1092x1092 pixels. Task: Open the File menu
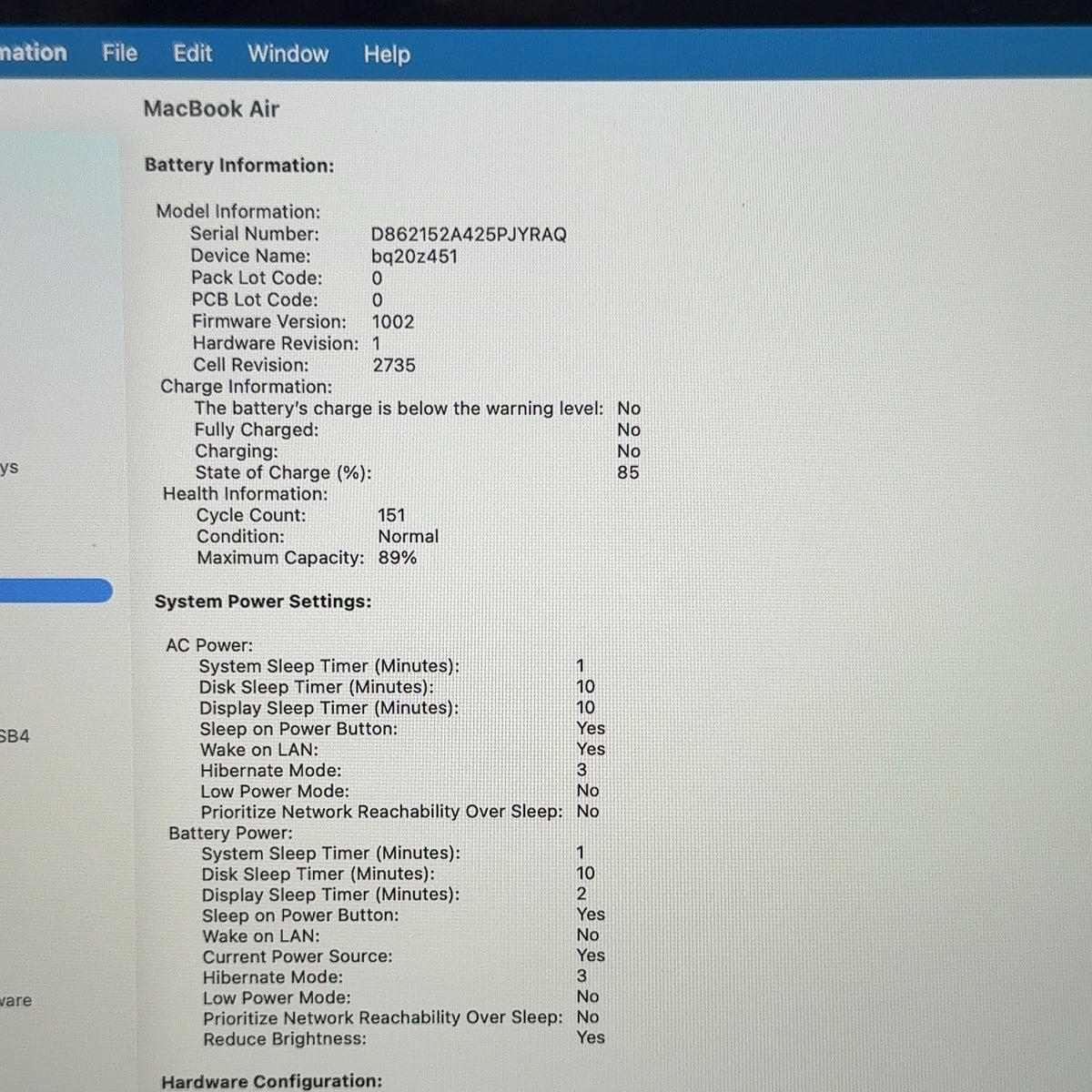coord(119,53)
